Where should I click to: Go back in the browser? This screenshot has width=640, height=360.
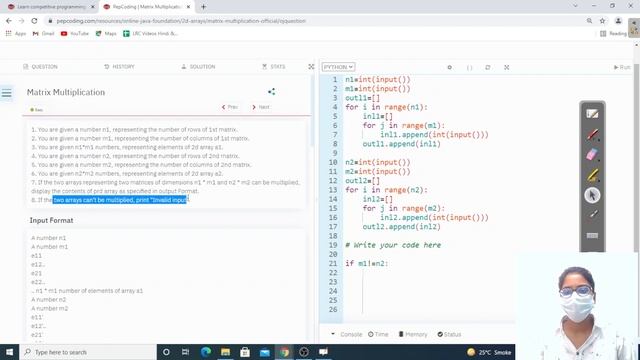click(x=9, y=21)
